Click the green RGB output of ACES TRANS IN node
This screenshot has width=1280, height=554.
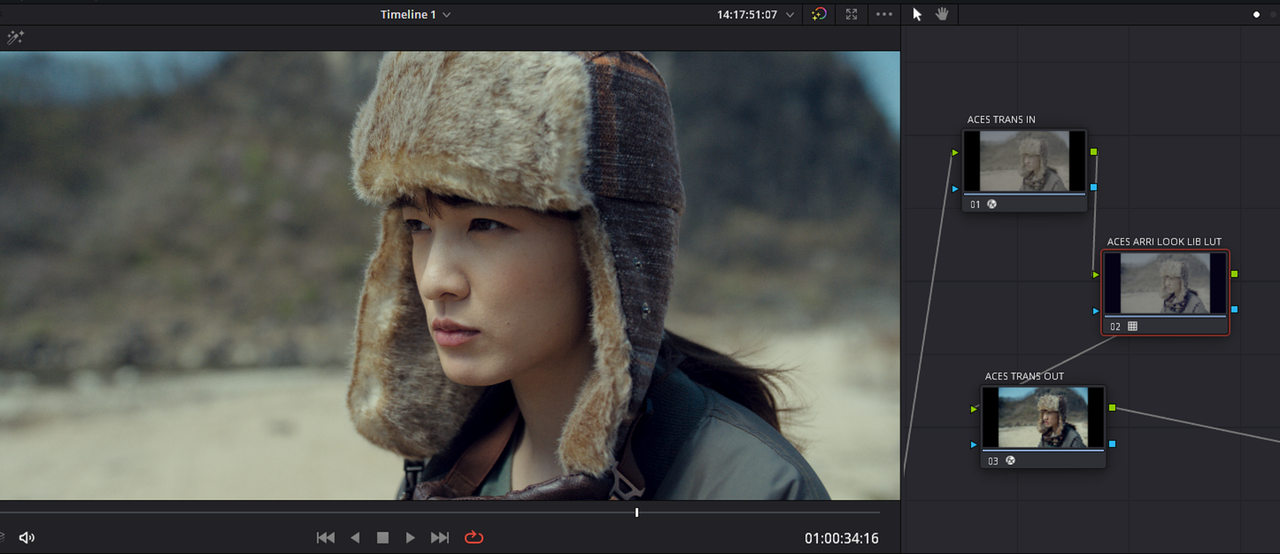tap(1094, 152)
